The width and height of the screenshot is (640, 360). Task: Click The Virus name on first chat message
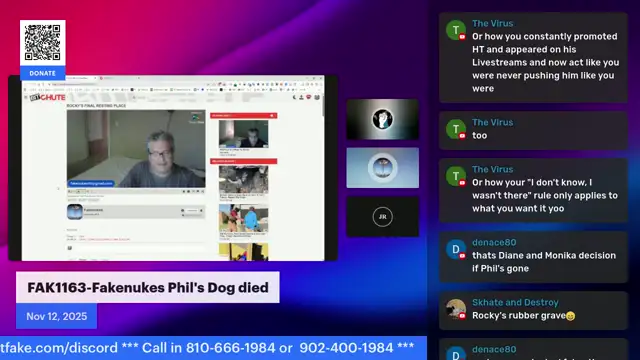(493, 23)
